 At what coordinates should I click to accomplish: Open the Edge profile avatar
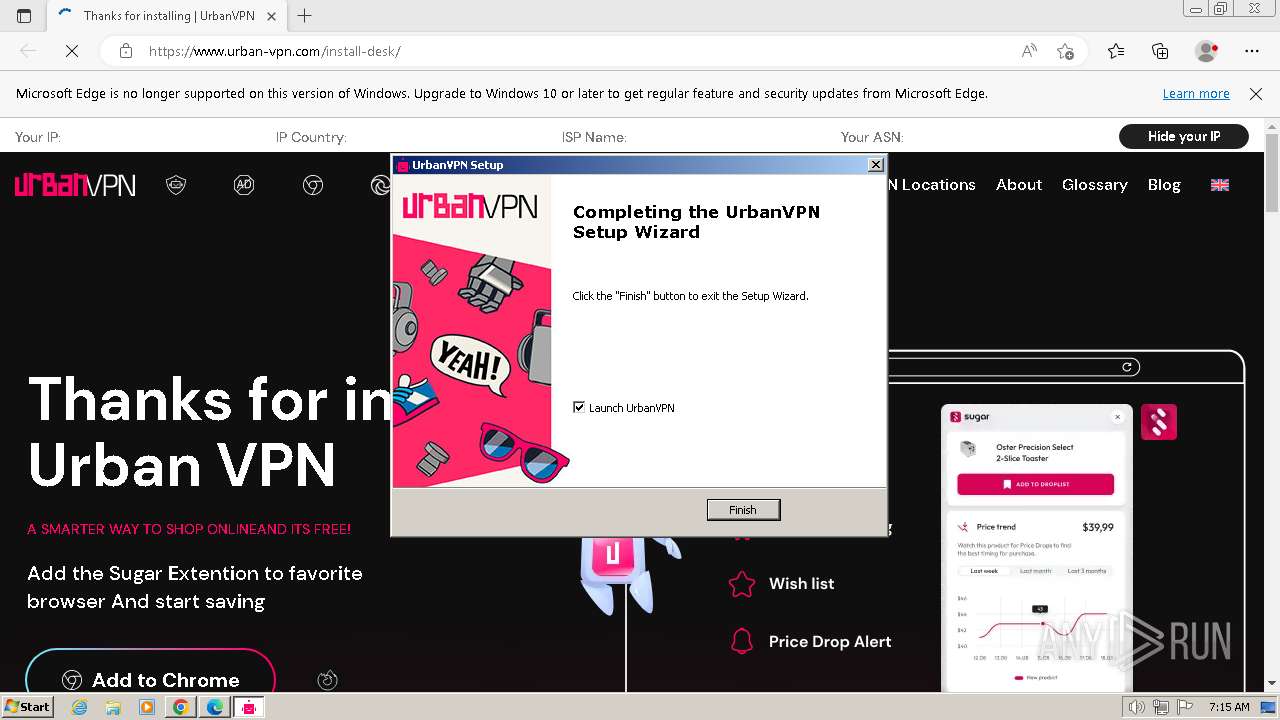pyautogui.click(x=1207, y=51)
